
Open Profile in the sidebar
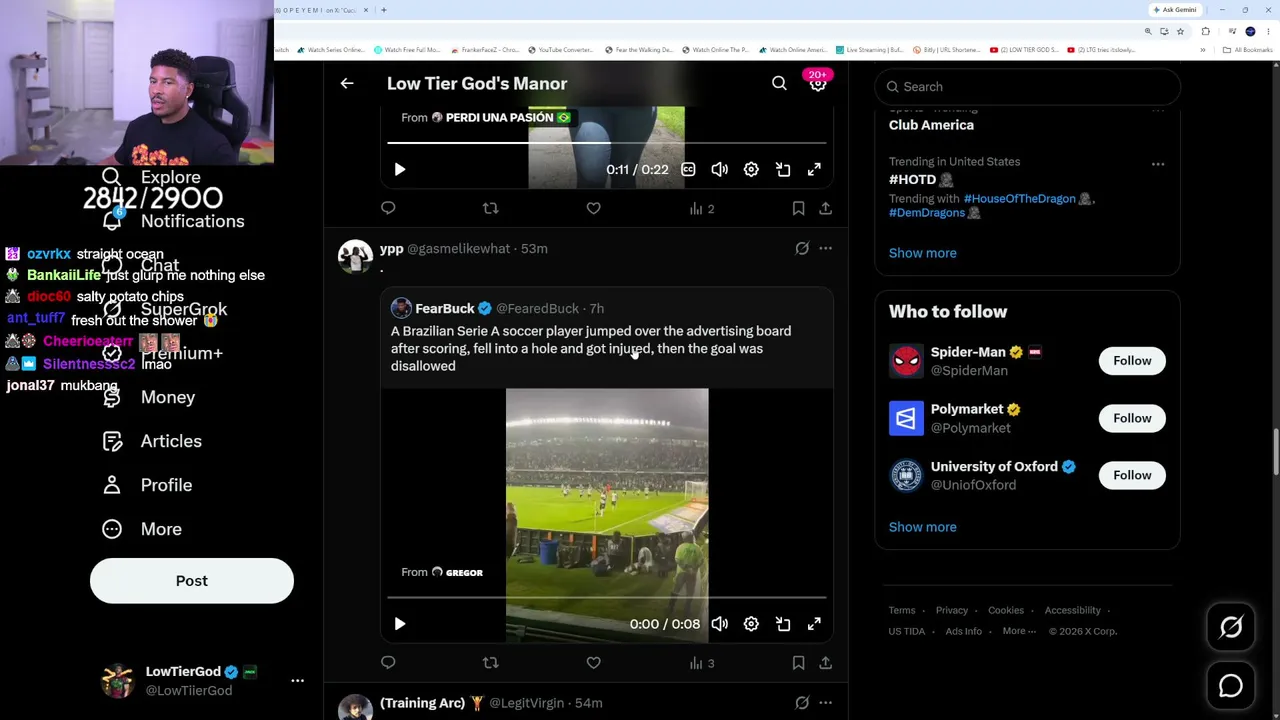146,485
